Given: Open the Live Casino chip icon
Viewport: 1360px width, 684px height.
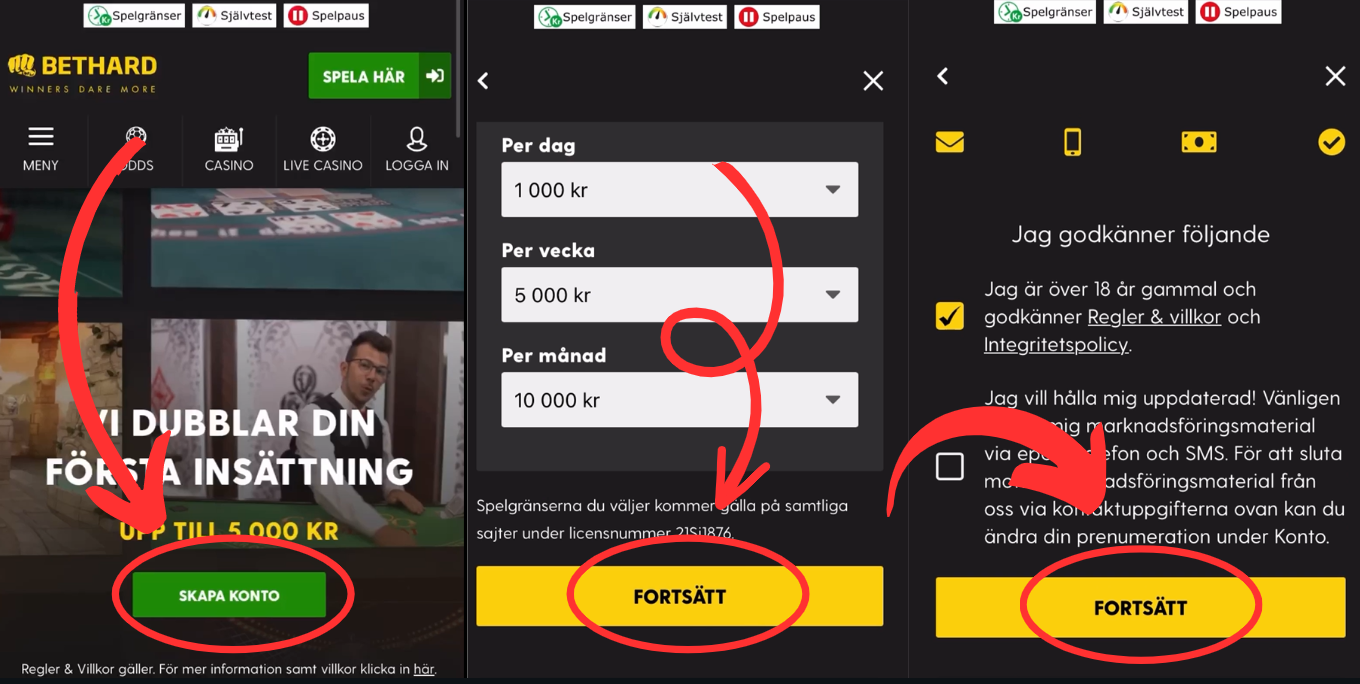Looking at the screenshot, I should 323,138.
